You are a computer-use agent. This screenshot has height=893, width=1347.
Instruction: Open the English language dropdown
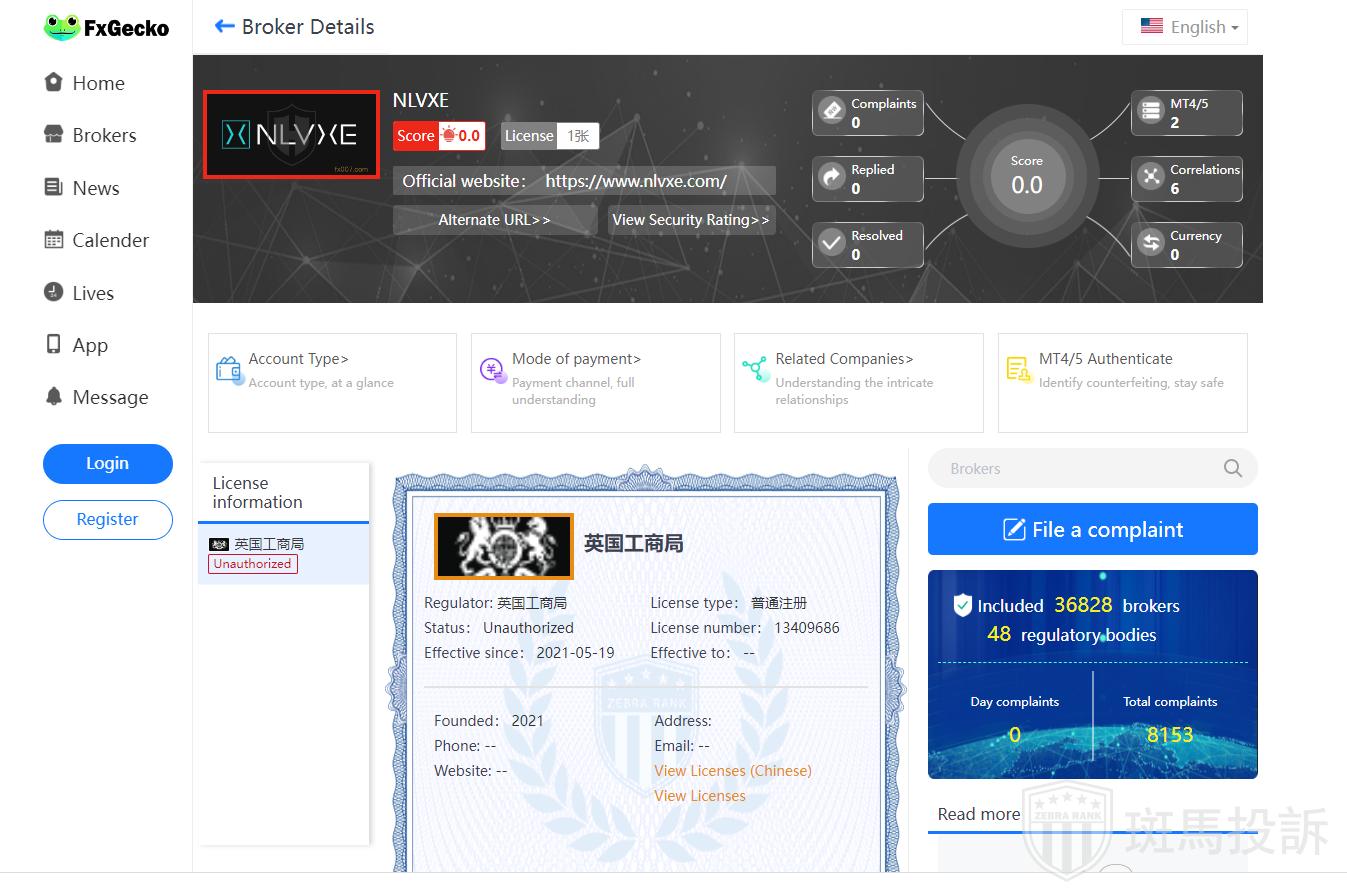tap(1185, 27)
